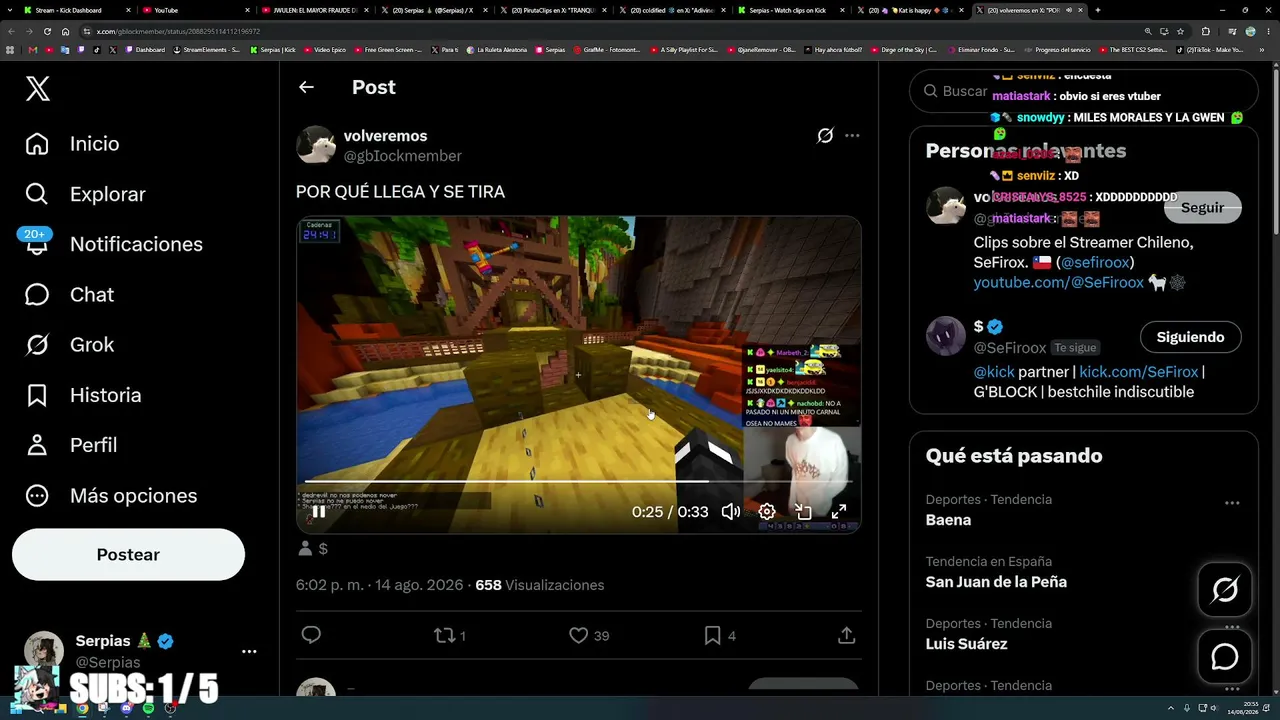This screenshot has height=720, width=1280.
Task: Open a new browser tab
Action: coord(1098,10)
